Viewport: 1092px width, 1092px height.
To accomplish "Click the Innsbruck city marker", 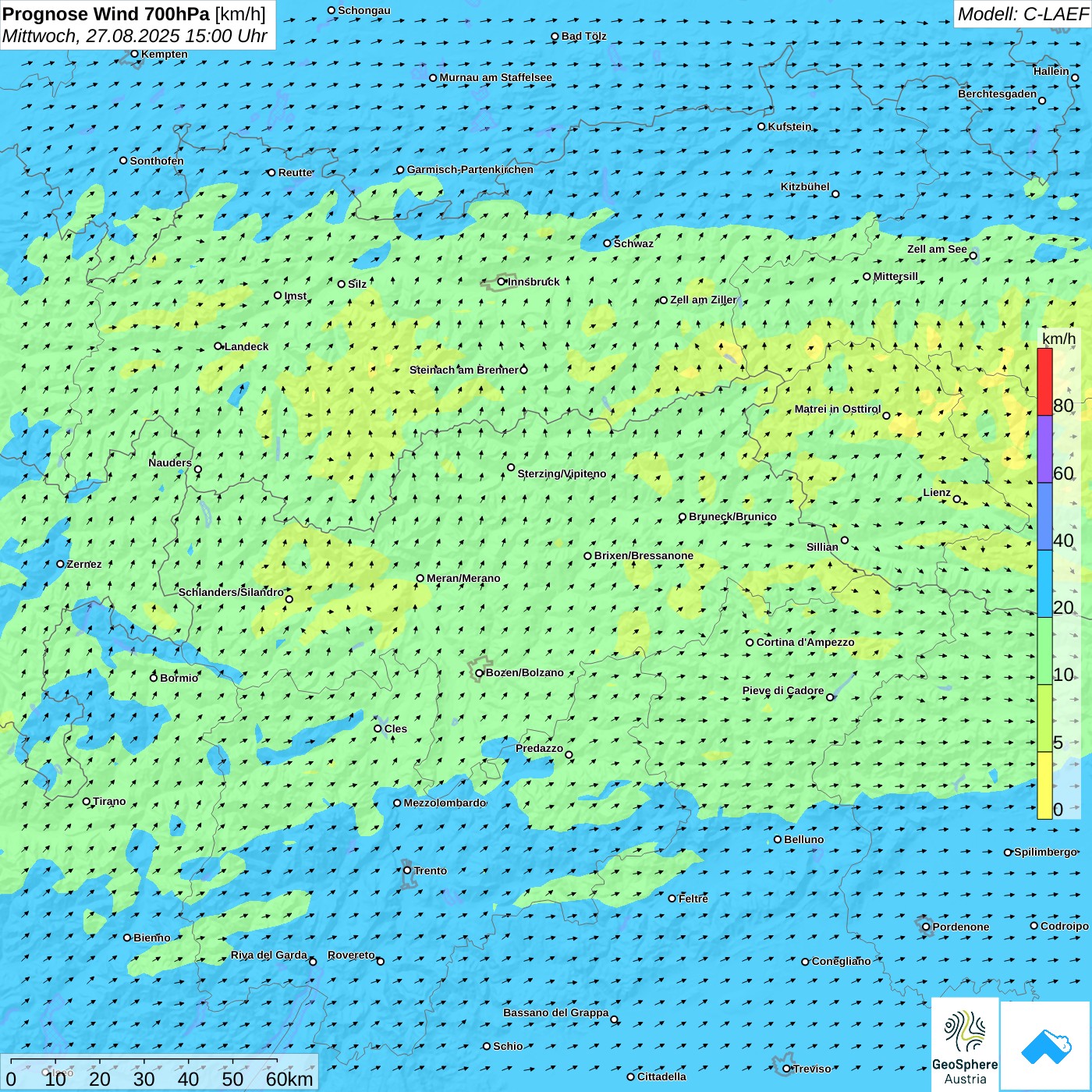I will 502,282.
